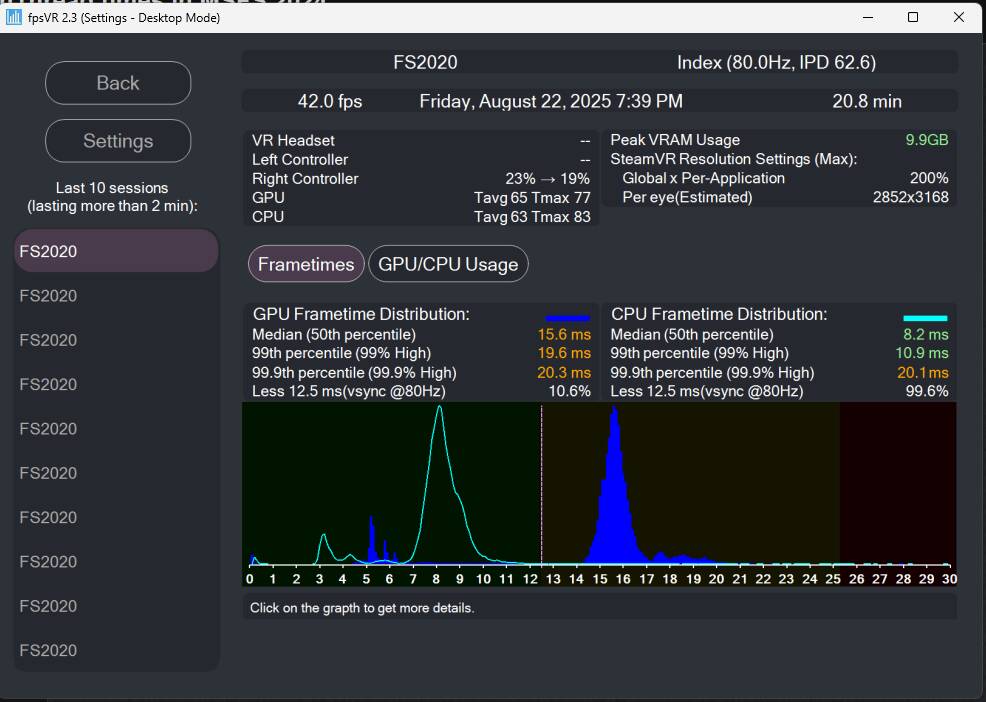Click the "SteamVR Resolution Settings (Max):" label

pos(734,159)
